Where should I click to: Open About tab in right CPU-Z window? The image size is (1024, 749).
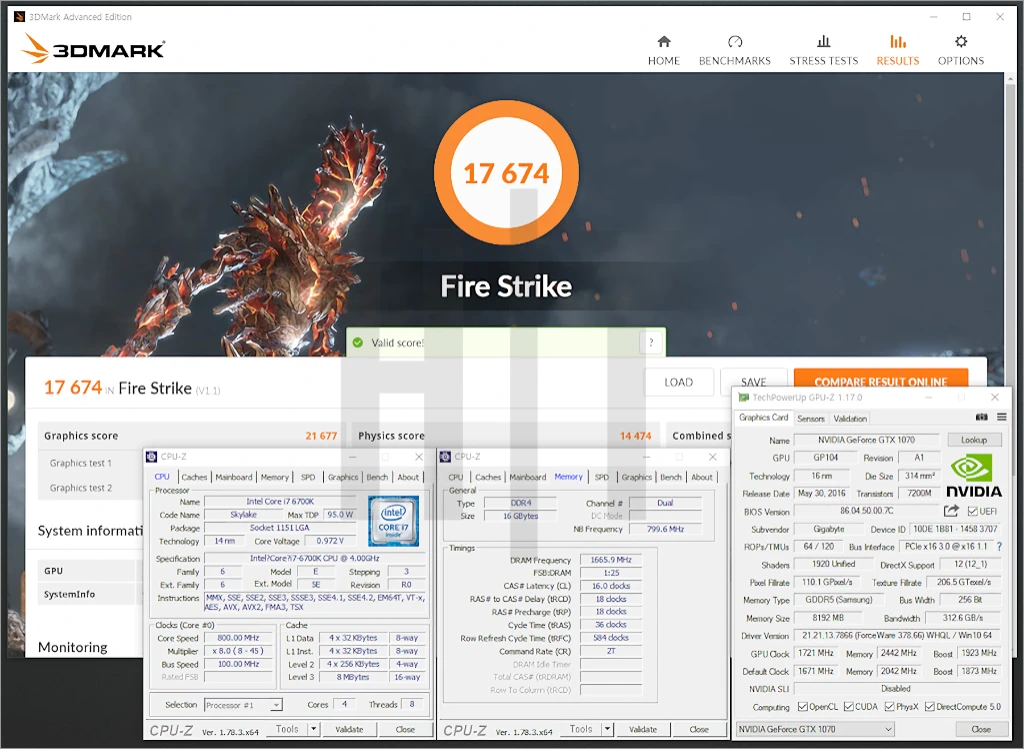coord(702,477)
